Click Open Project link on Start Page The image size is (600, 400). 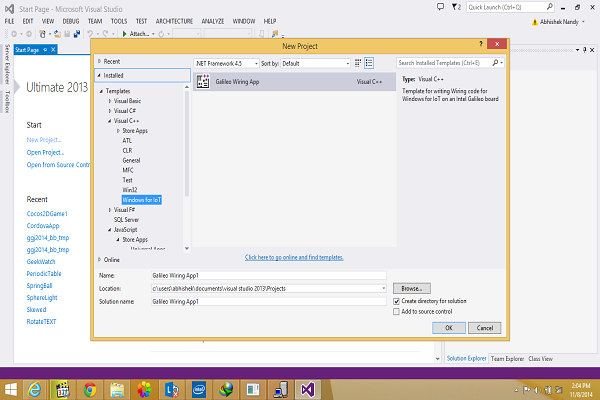point(45,152)
